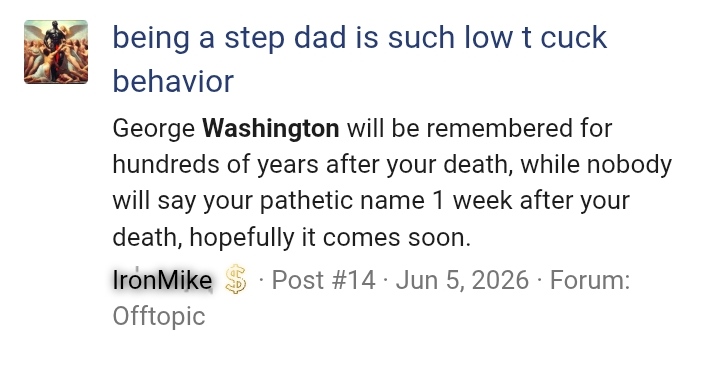Open the 'being a step dad' thread title

[x=360, y=59]
